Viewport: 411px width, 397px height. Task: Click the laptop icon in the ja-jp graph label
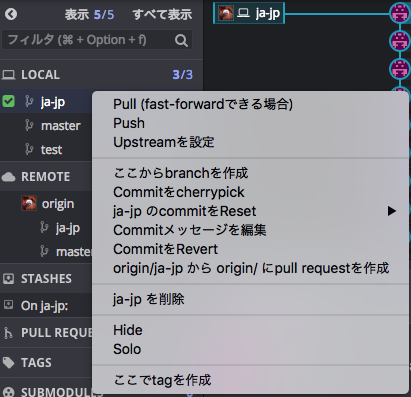click(243, 13)
